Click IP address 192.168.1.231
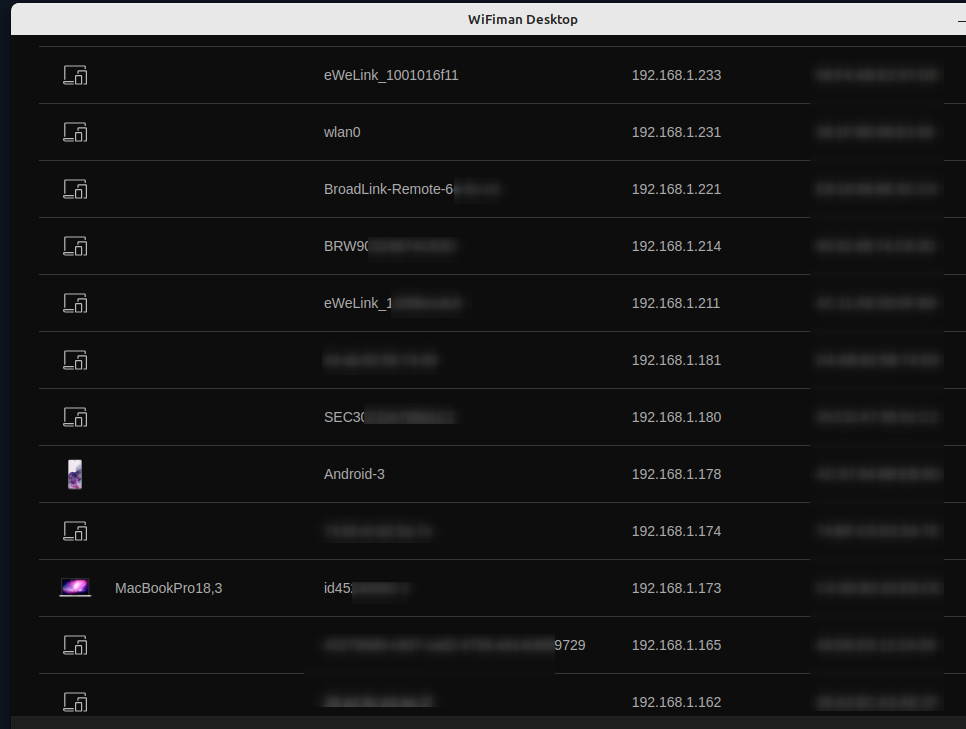The width and height of the screenshot is (966, 729). pos(676,132)
